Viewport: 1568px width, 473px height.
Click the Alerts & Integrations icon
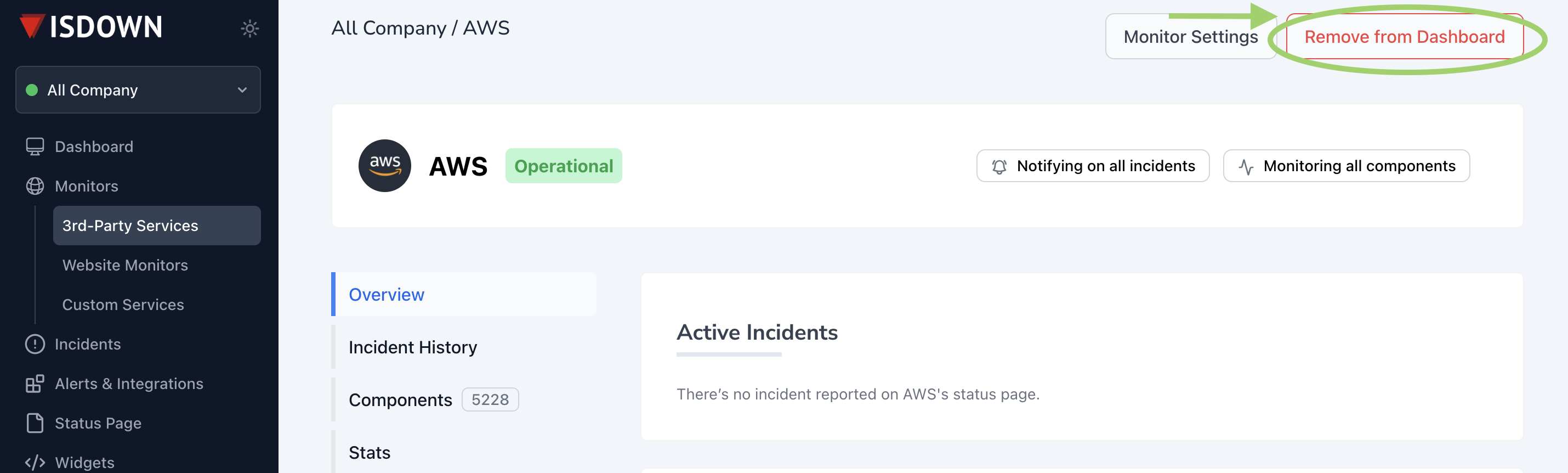tap(35, 384)
